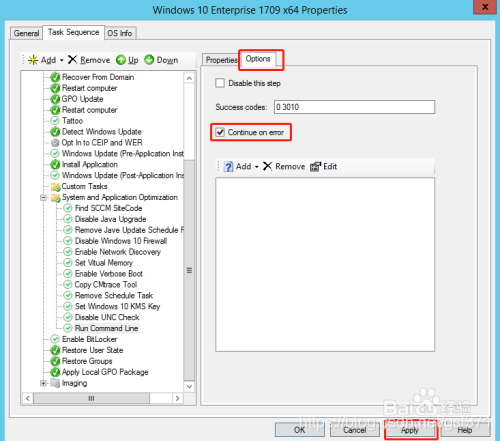
Task: Switch to the OS Info tab
Action: [120, 33]
